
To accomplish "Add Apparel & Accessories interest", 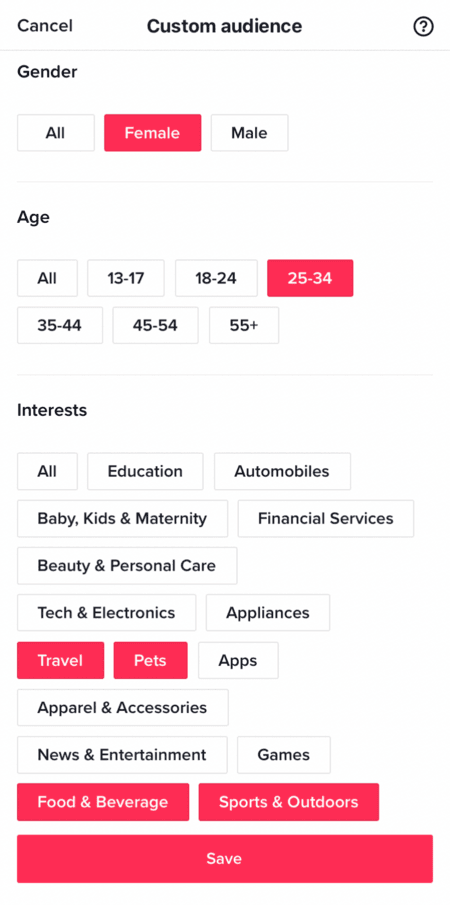I will pyautogui.click(x=123, y=707).
